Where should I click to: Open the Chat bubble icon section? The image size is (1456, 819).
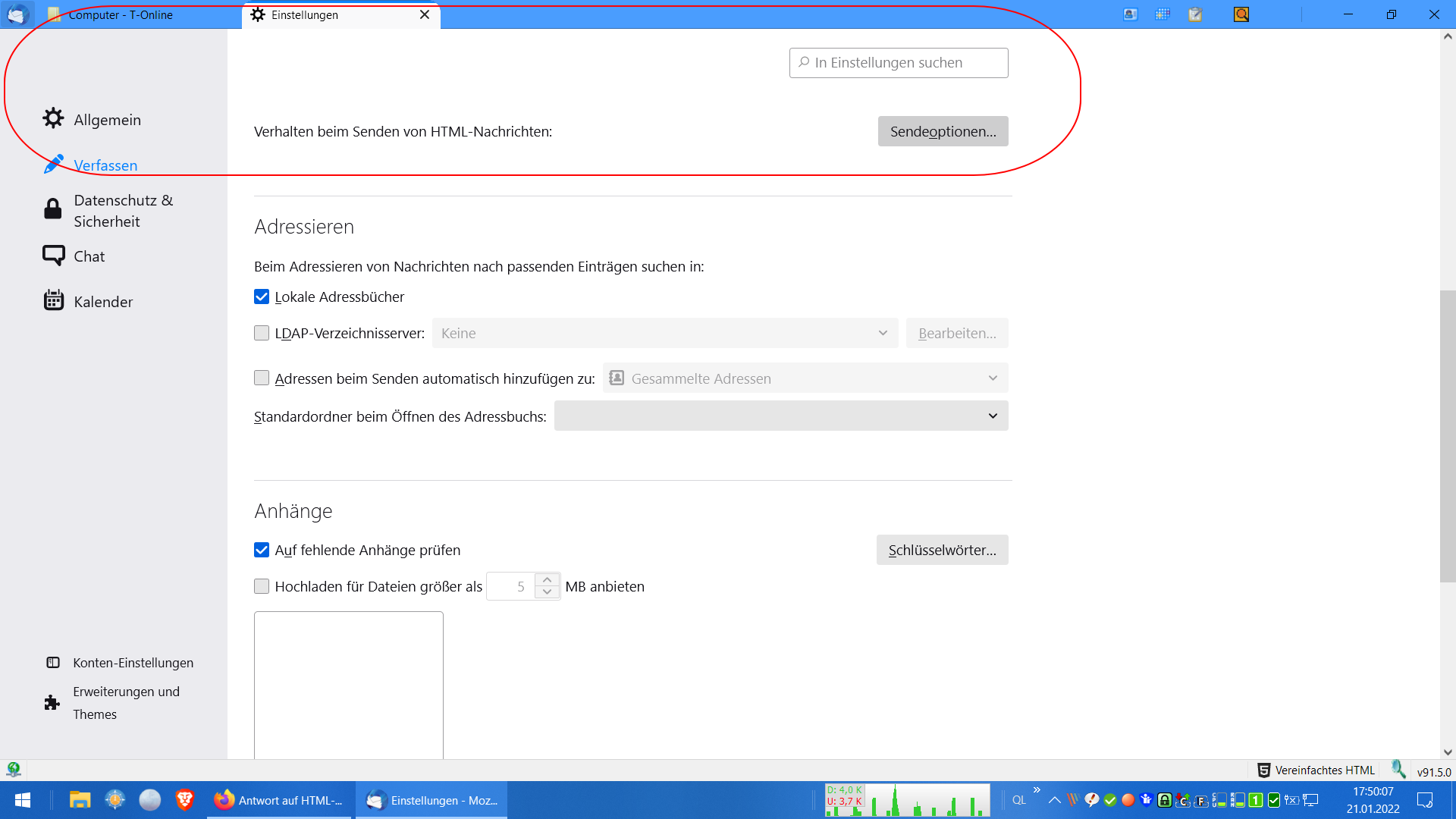[x=53, y=256]
